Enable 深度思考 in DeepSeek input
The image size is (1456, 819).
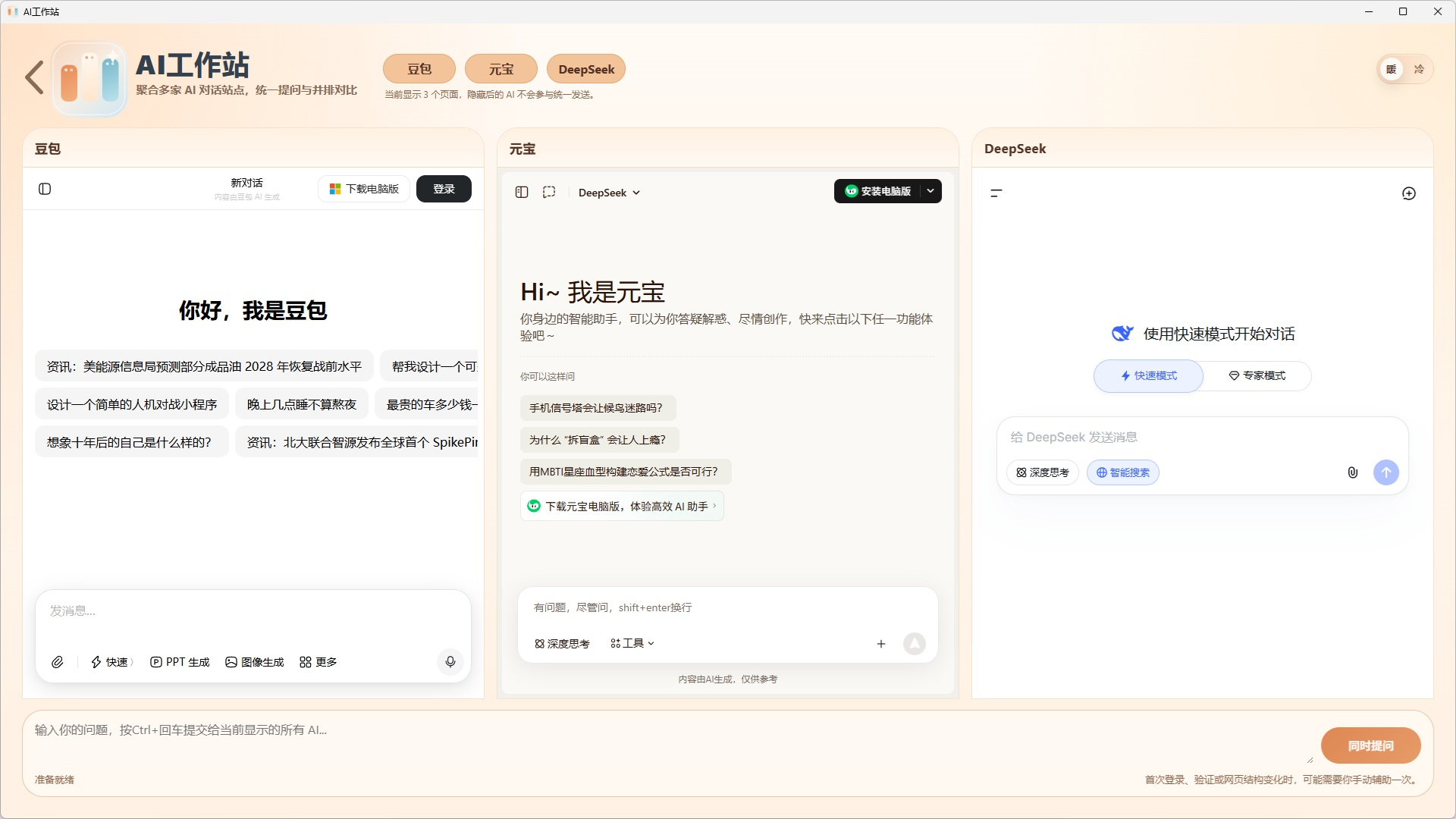point(1043,472)
